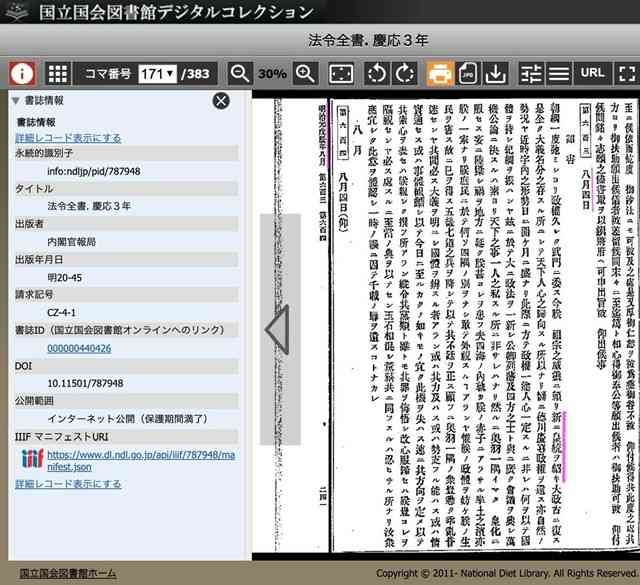The width and height of the screenshot is (640, 585).
Task: Zoom in with the plus magnifier
Action: 305,74
